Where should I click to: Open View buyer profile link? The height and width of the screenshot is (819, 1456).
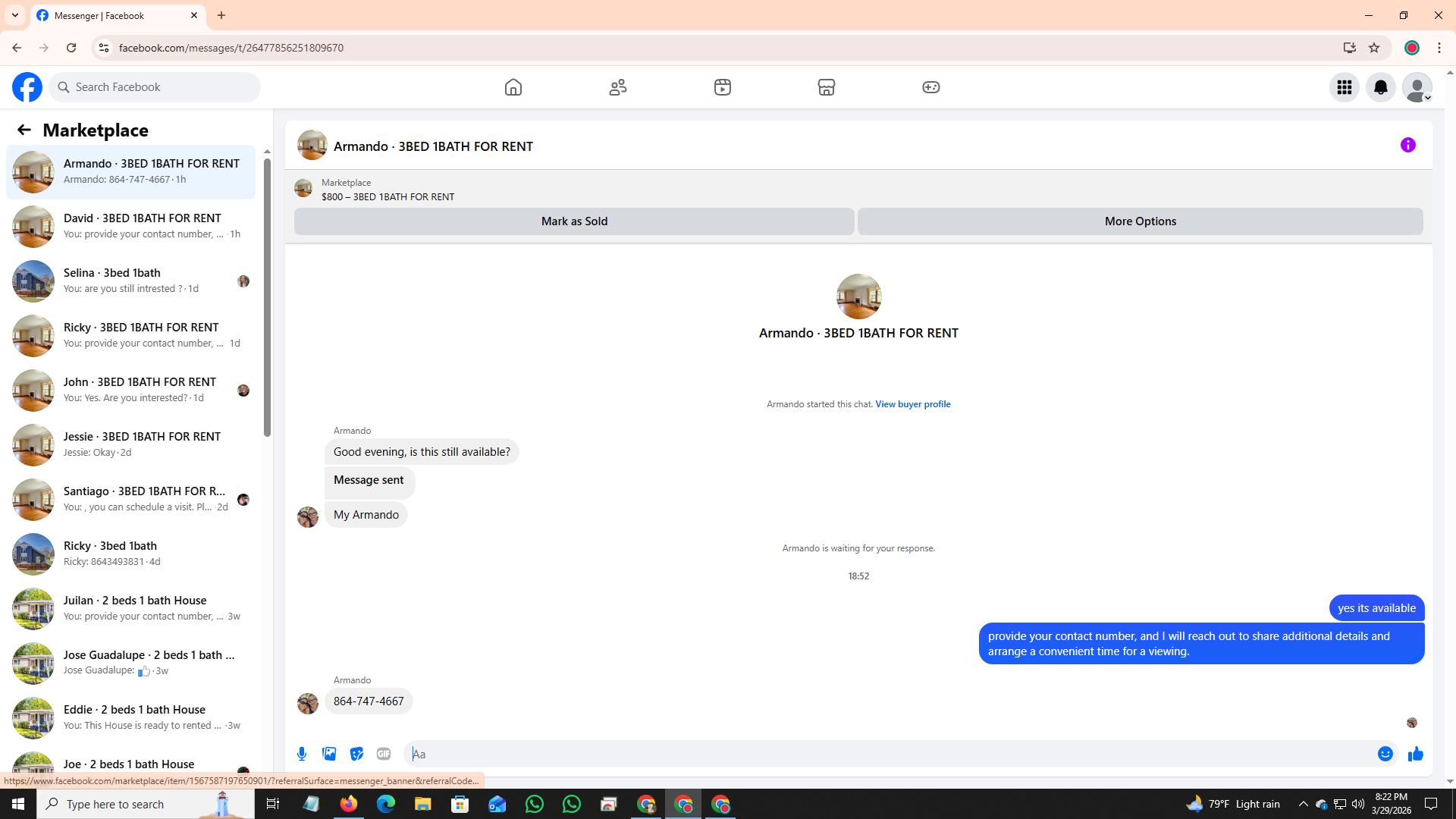913,404
